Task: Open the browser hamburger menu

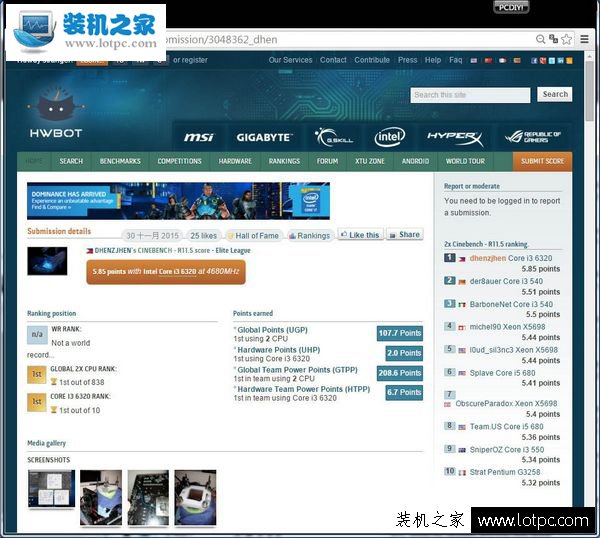Action: tap(584, 39)
